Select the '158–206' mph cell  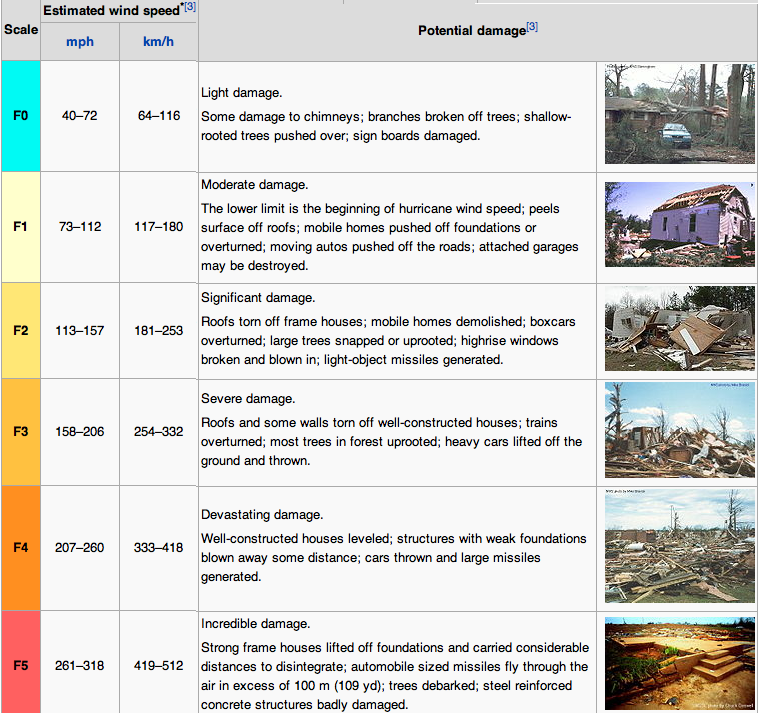click(x=80, y=432)
